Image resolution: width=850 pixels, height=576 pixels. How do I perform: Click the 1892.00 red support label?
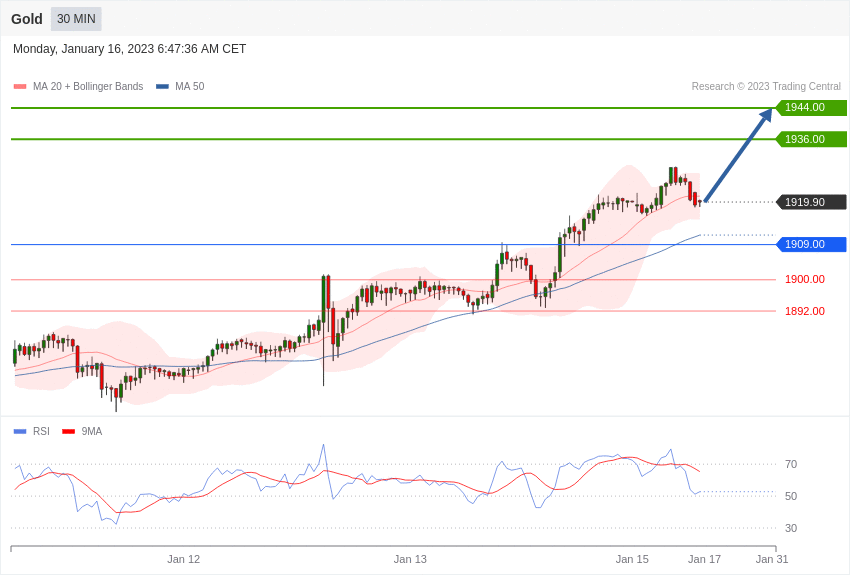[x=804, y=311]
